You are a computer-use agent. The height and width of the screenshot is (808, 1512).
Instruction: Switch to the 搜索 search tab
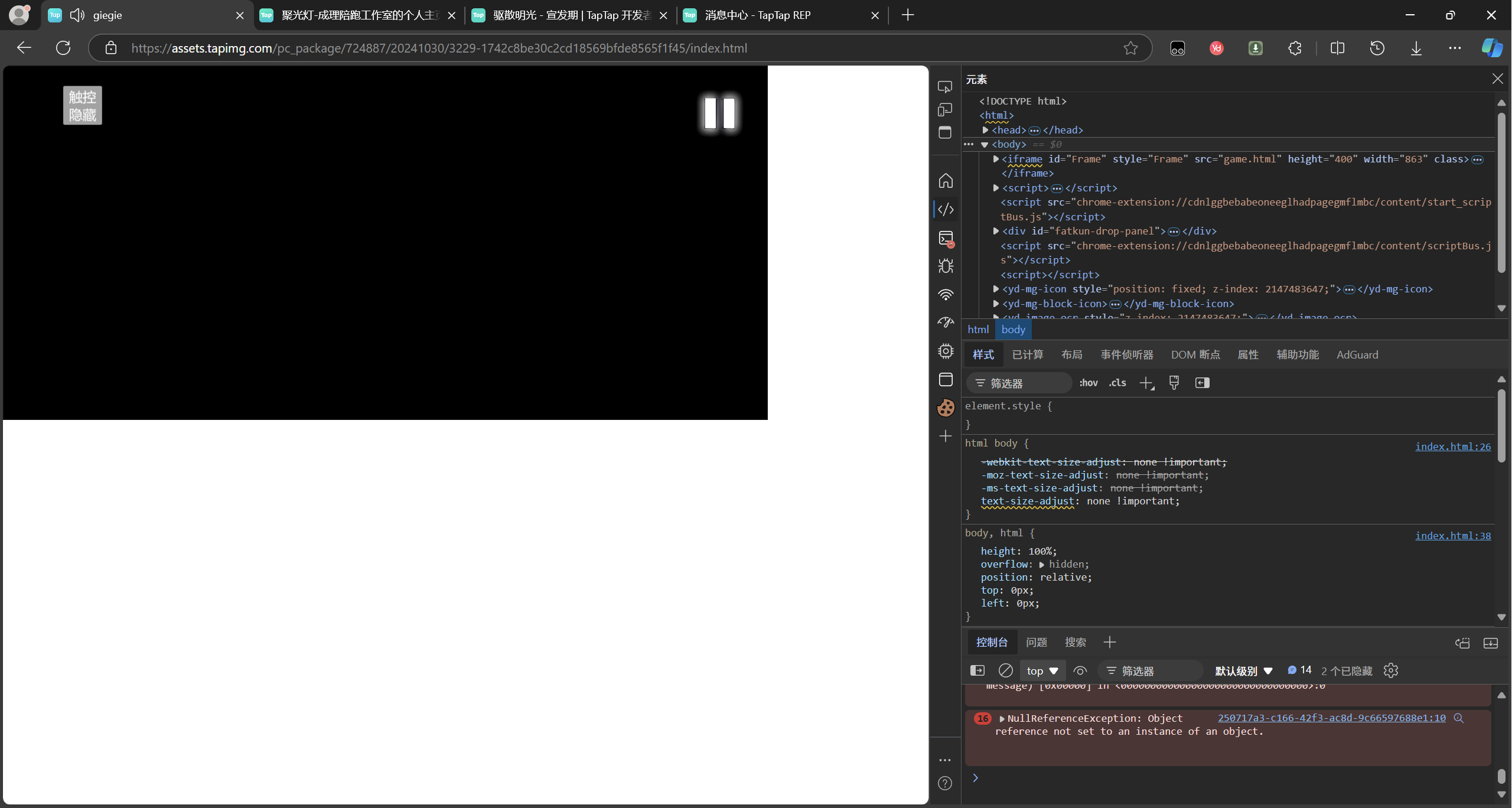coord(1076,642)
